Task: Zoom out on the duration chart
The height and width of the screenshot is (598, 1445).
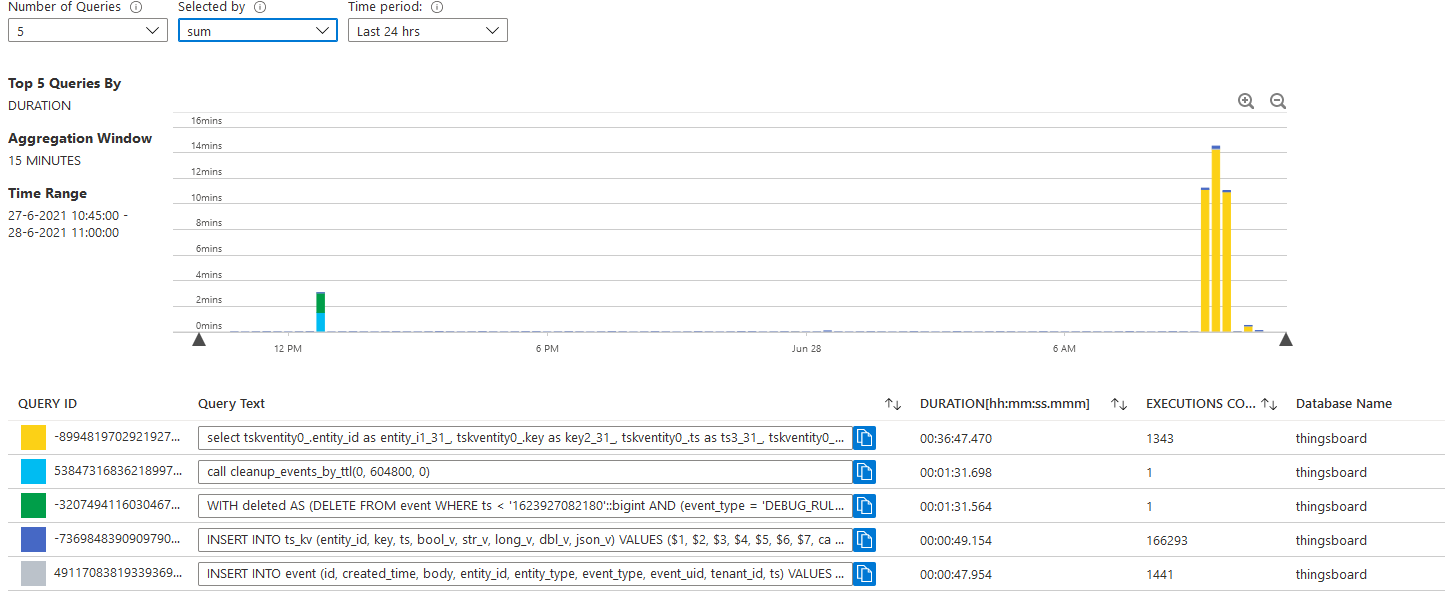Action: coord(1278,101)
